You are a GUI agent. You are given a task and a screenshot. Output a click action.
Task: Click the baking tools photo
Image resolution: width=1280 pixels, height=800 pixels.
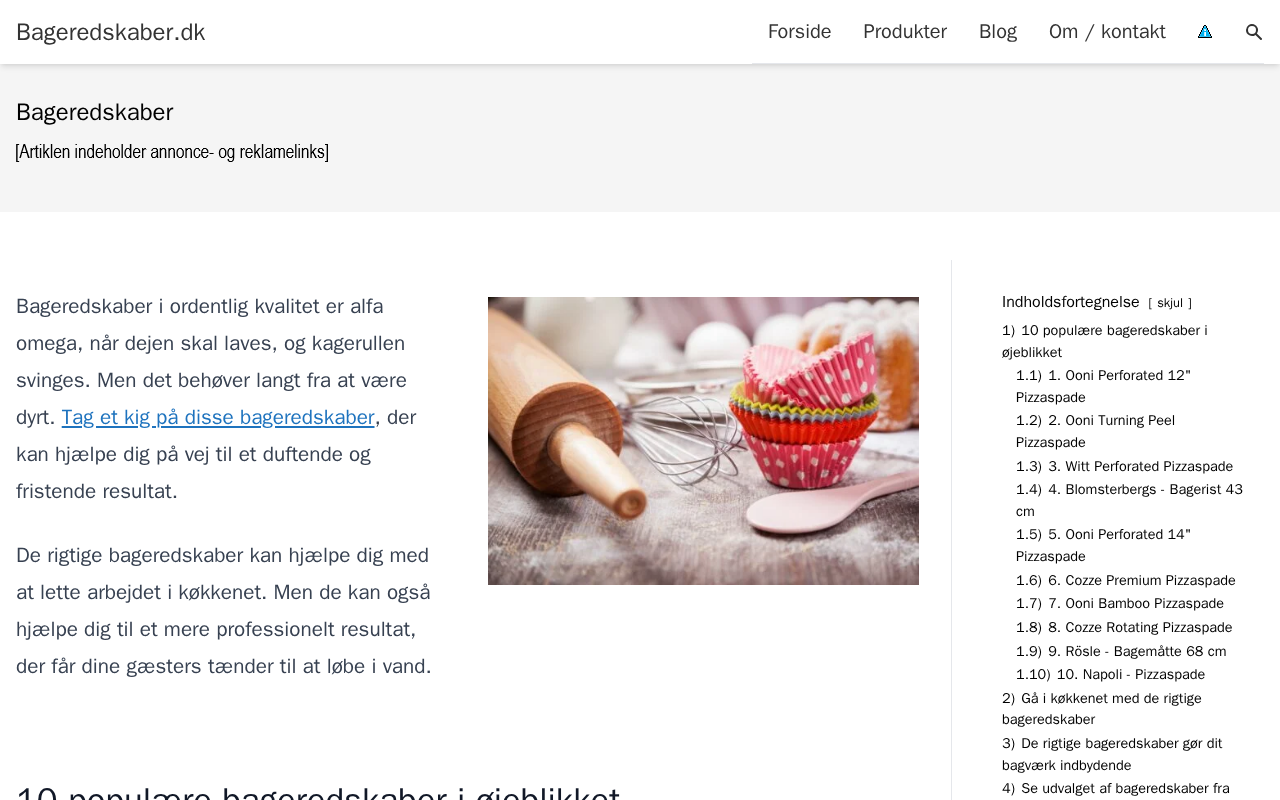click(x=703, y=441)
